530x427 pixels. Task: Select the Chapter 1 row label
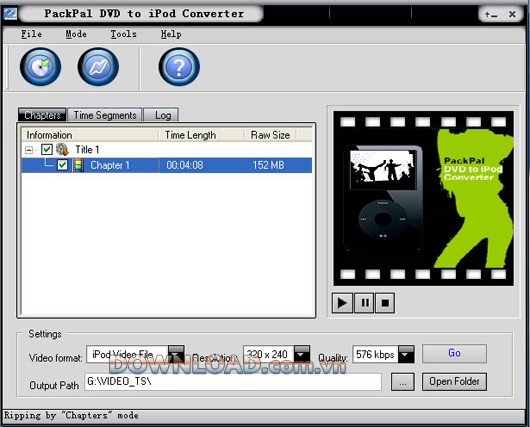(110, 165)
